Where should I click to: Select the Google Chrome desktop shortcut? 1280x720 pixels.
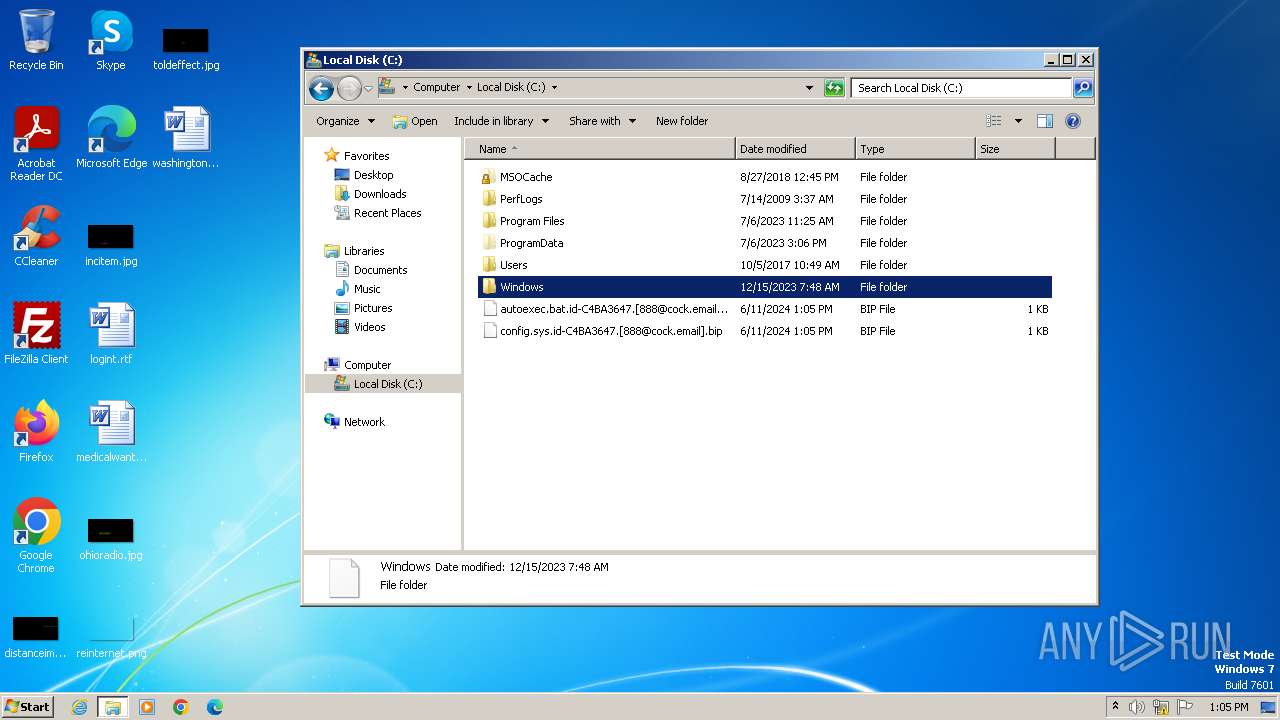click(36, 535)
